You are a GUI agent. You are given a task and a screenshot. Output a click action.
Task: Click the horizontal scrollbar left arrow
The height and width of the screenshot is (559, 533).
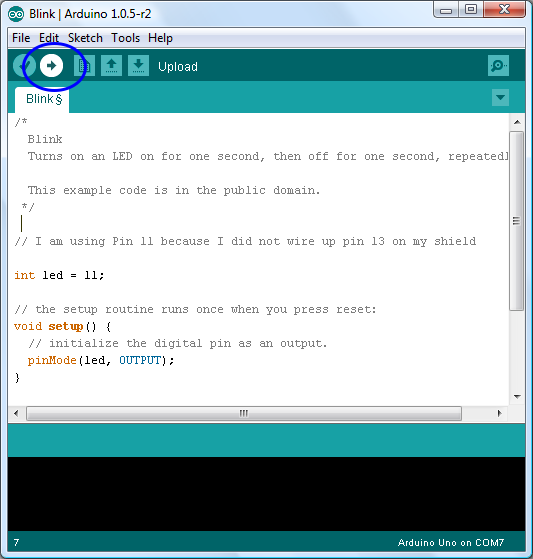coord(16,414)
